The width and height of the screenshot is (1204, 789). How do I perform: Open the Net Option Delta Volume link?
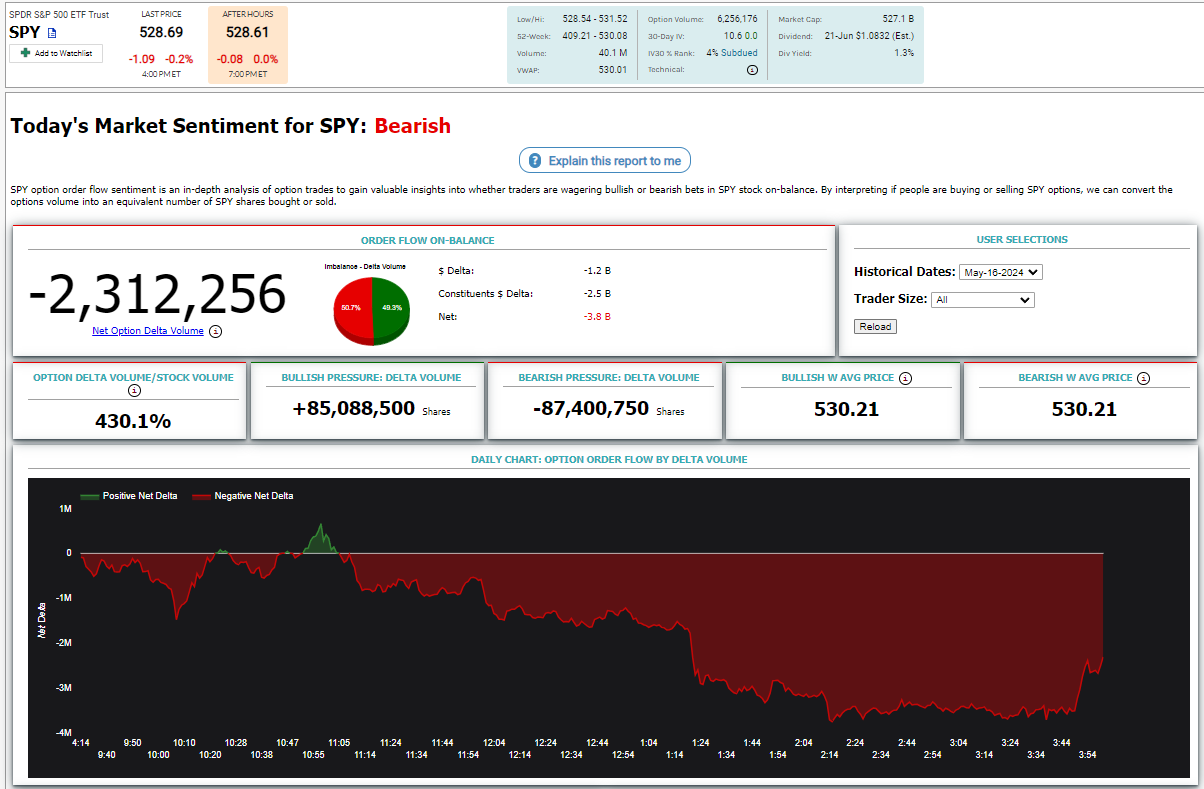pos(148,331)
